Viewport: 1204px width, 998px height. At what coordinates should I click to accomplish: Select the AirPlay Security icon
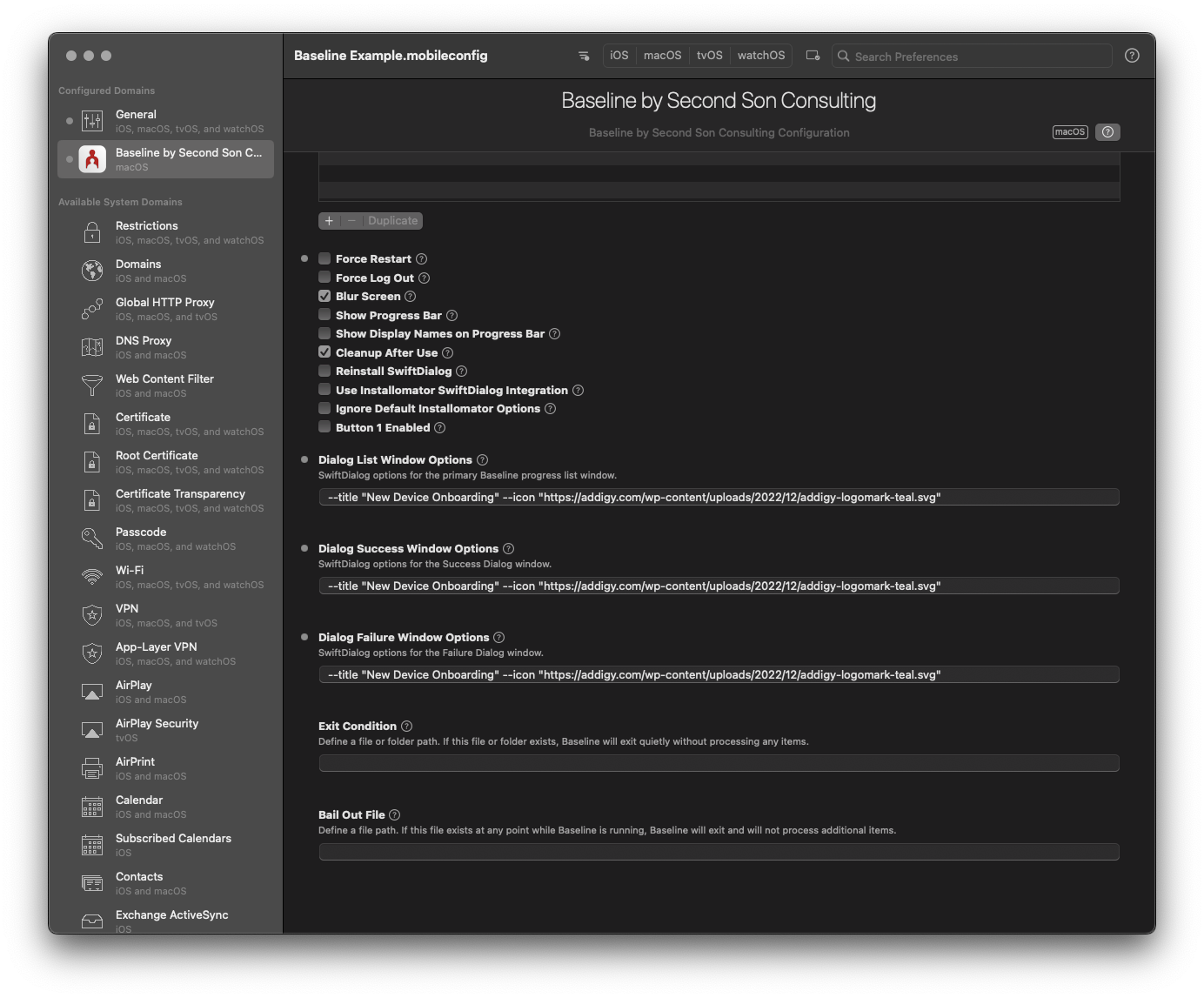[x=92, y=730]
